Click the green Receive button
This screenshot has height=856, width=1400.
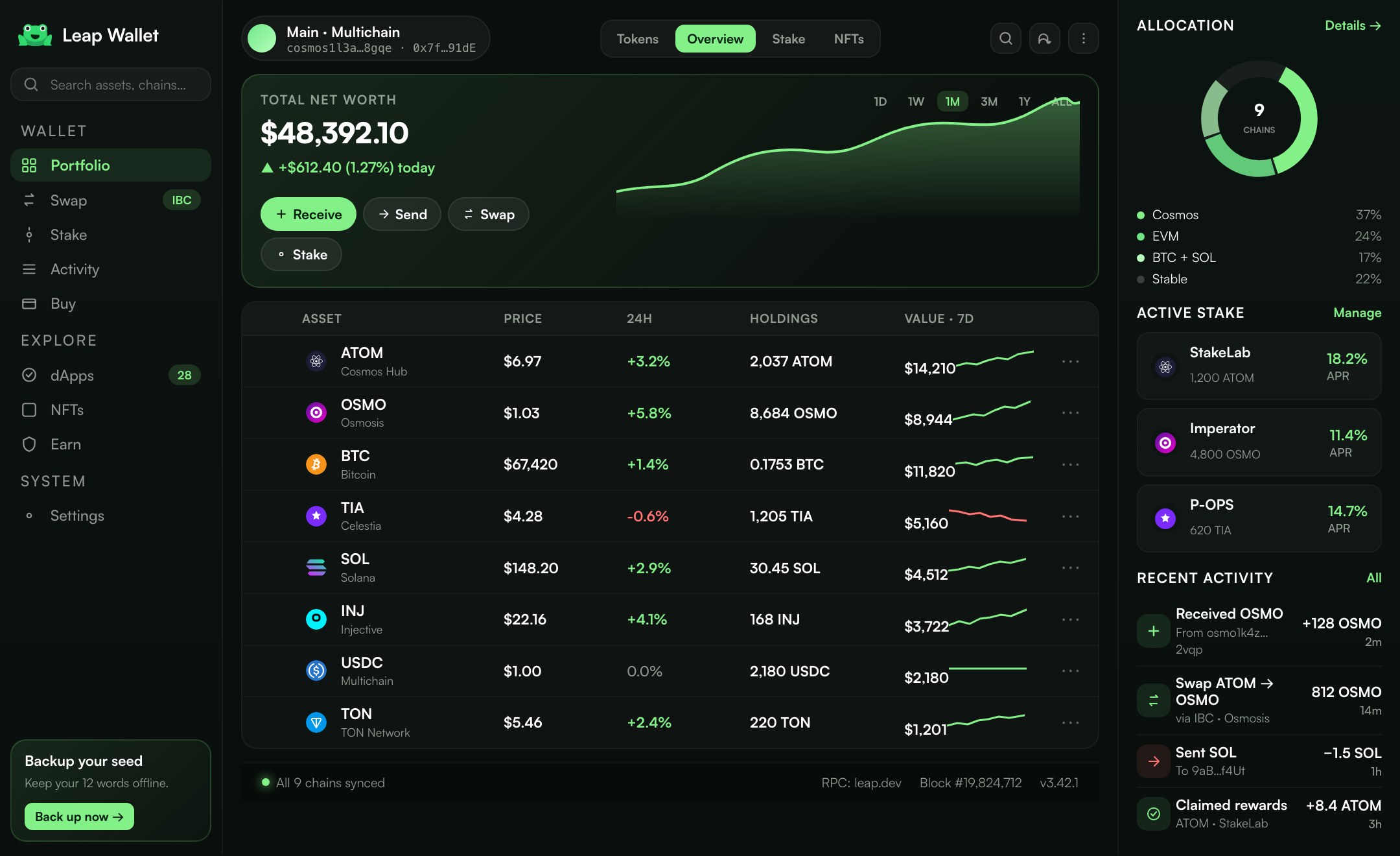(x=309, y=214)
